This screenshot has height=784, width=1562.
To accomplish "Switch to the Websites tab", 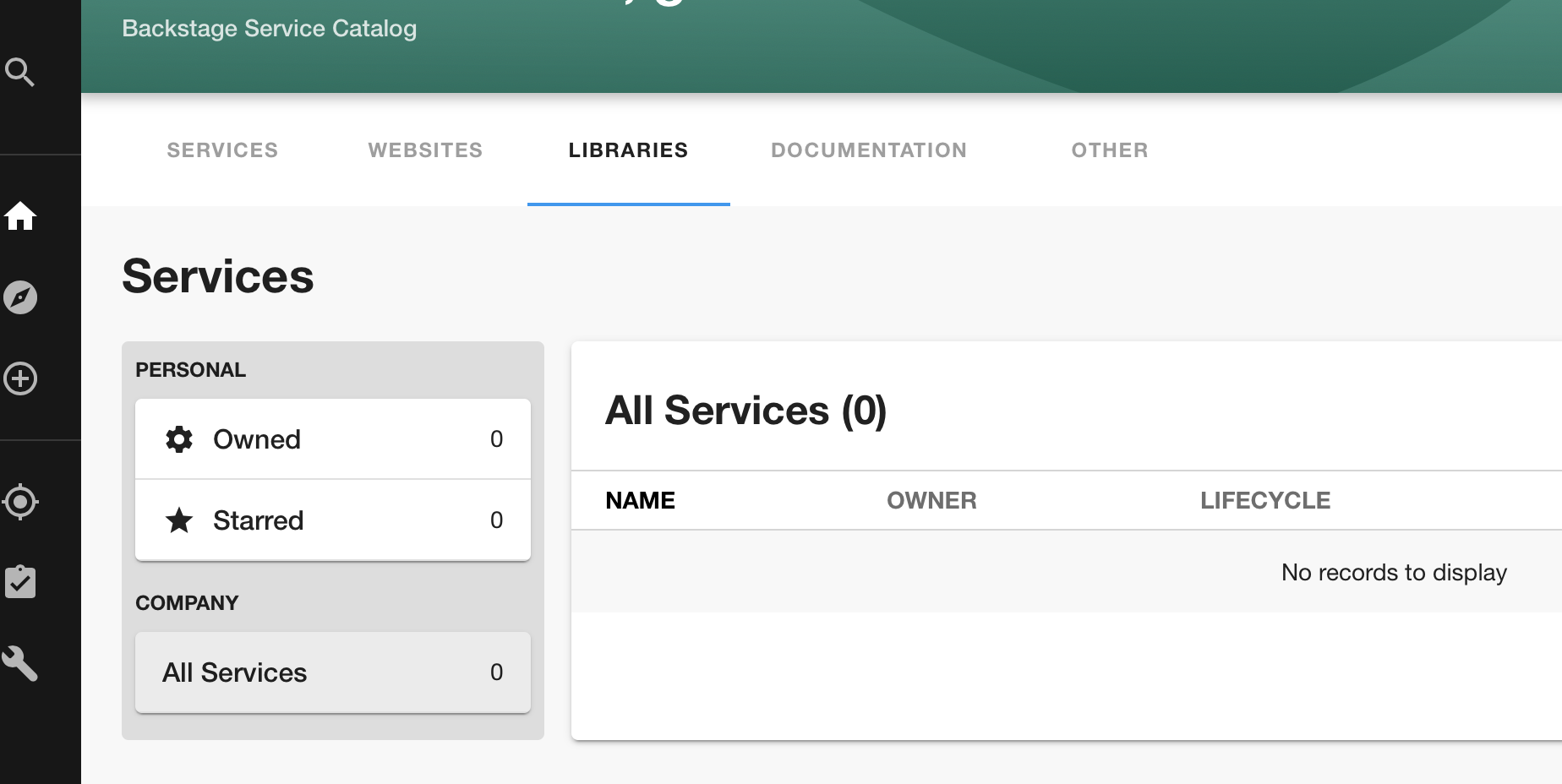I will coord(425,150).
